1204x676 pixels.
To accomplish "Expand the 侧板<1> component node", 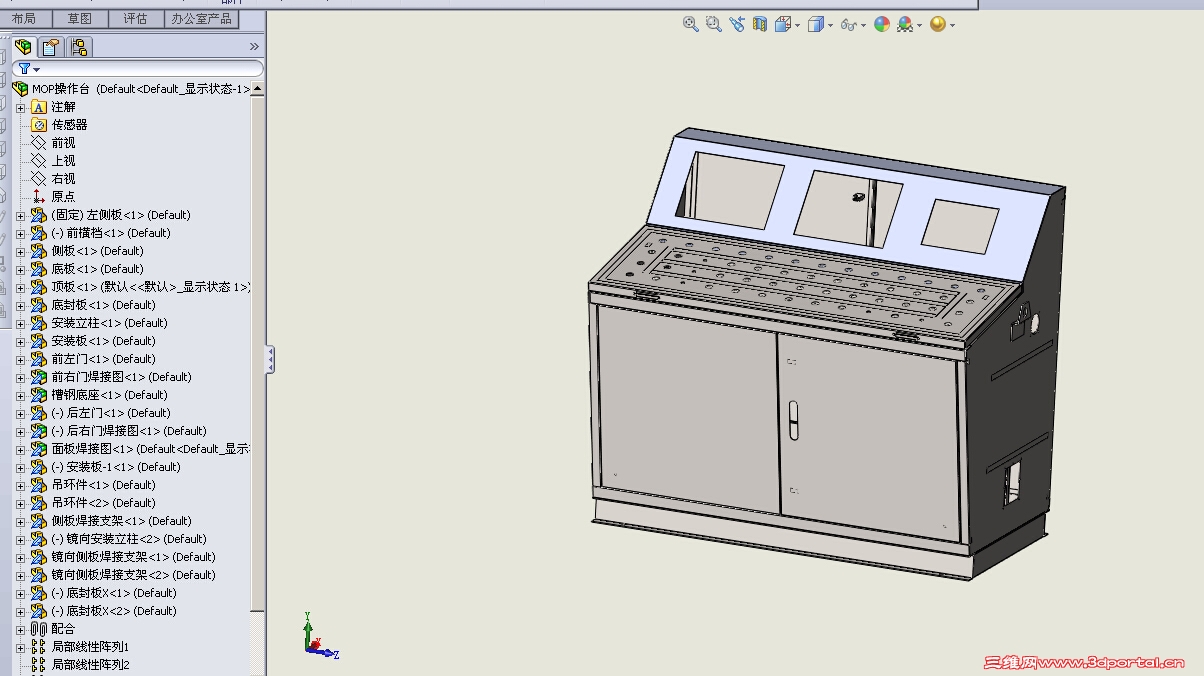I will (20, 251).
